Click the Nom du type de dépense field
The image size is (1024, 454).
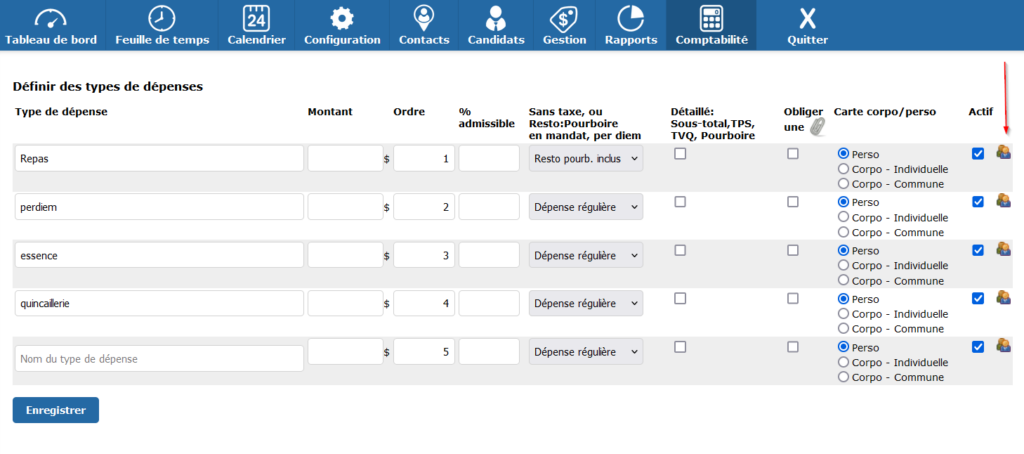pyautogui.click(x=159, y=358)
